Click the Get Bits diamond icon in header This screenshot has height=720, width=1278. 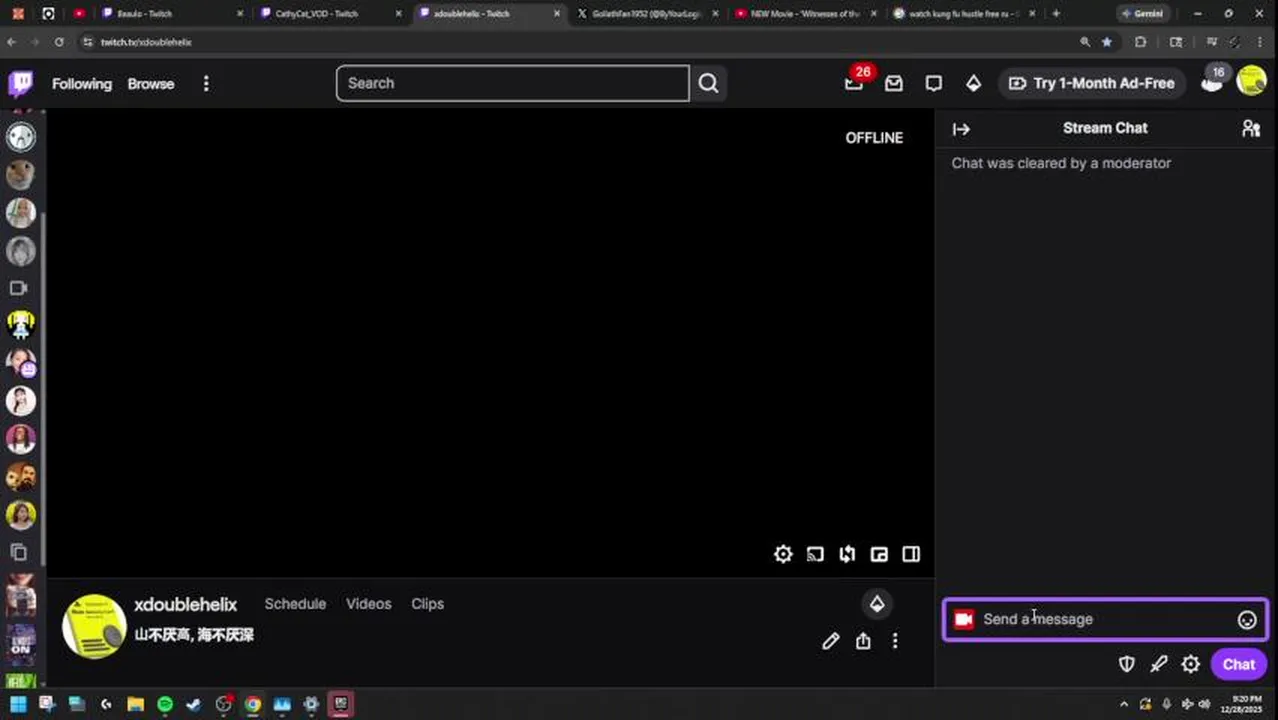[x=973, y=84]
